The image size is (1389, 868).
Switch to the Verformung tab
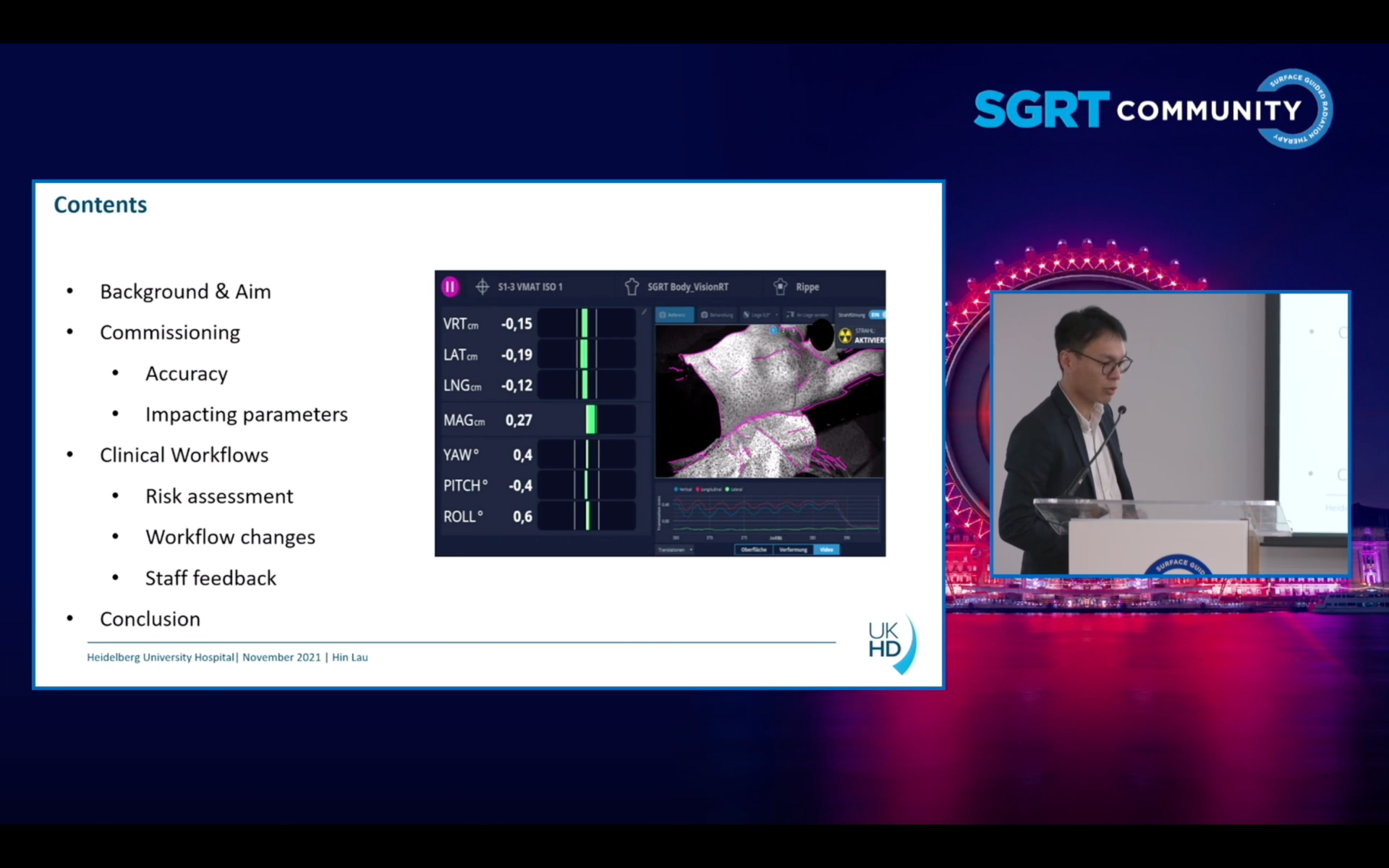[x=793, y=550]
